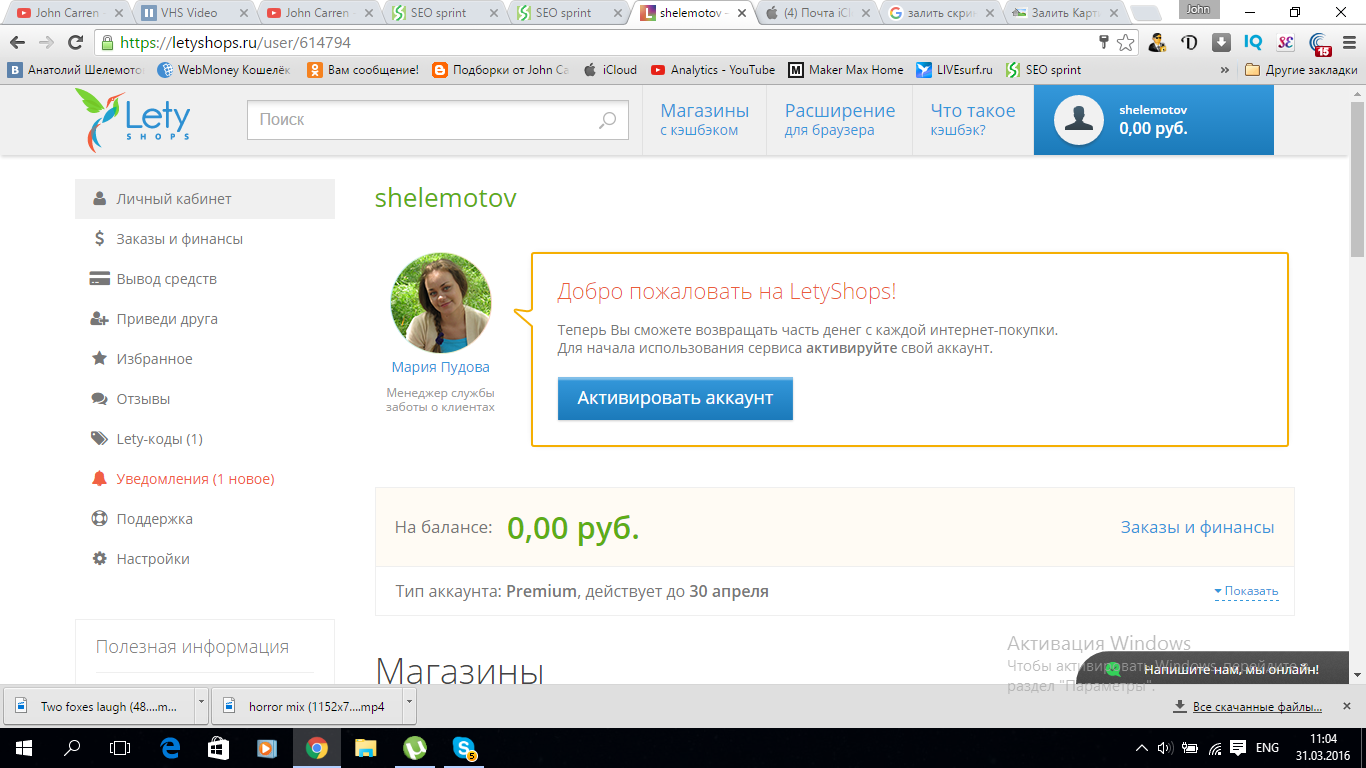Open the Другие закладки bookmarks folder
The width and height of the screenshot is (1366, 768).
coord(1301,70)
